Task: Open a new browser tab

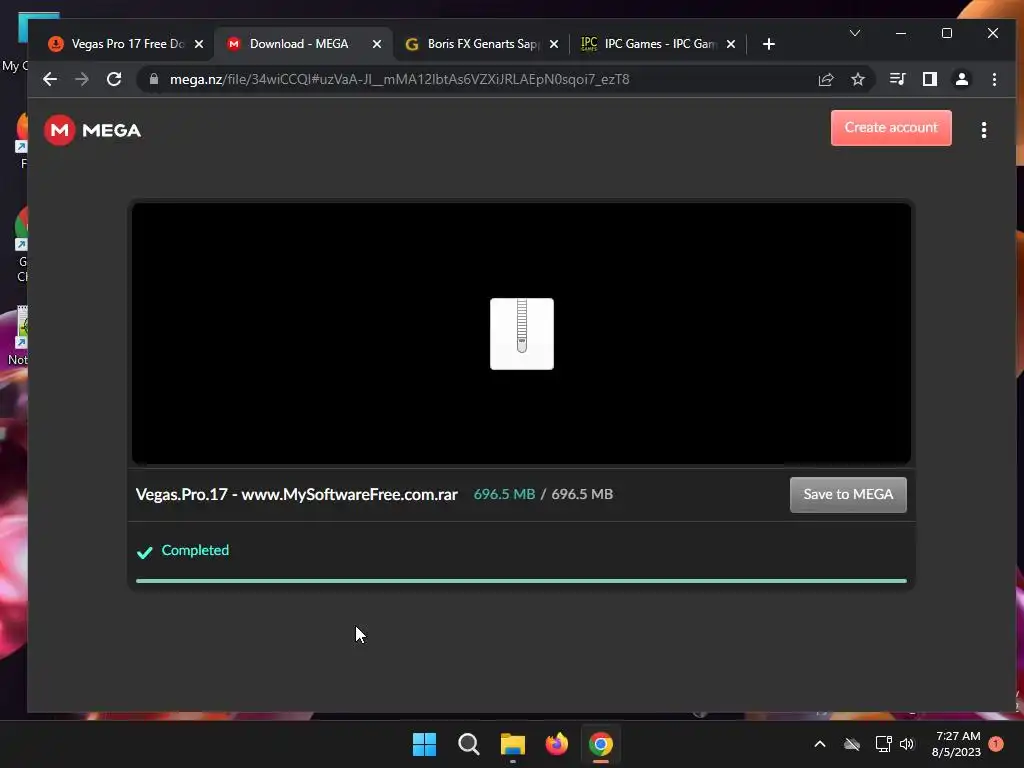Action: click(769, 44)
